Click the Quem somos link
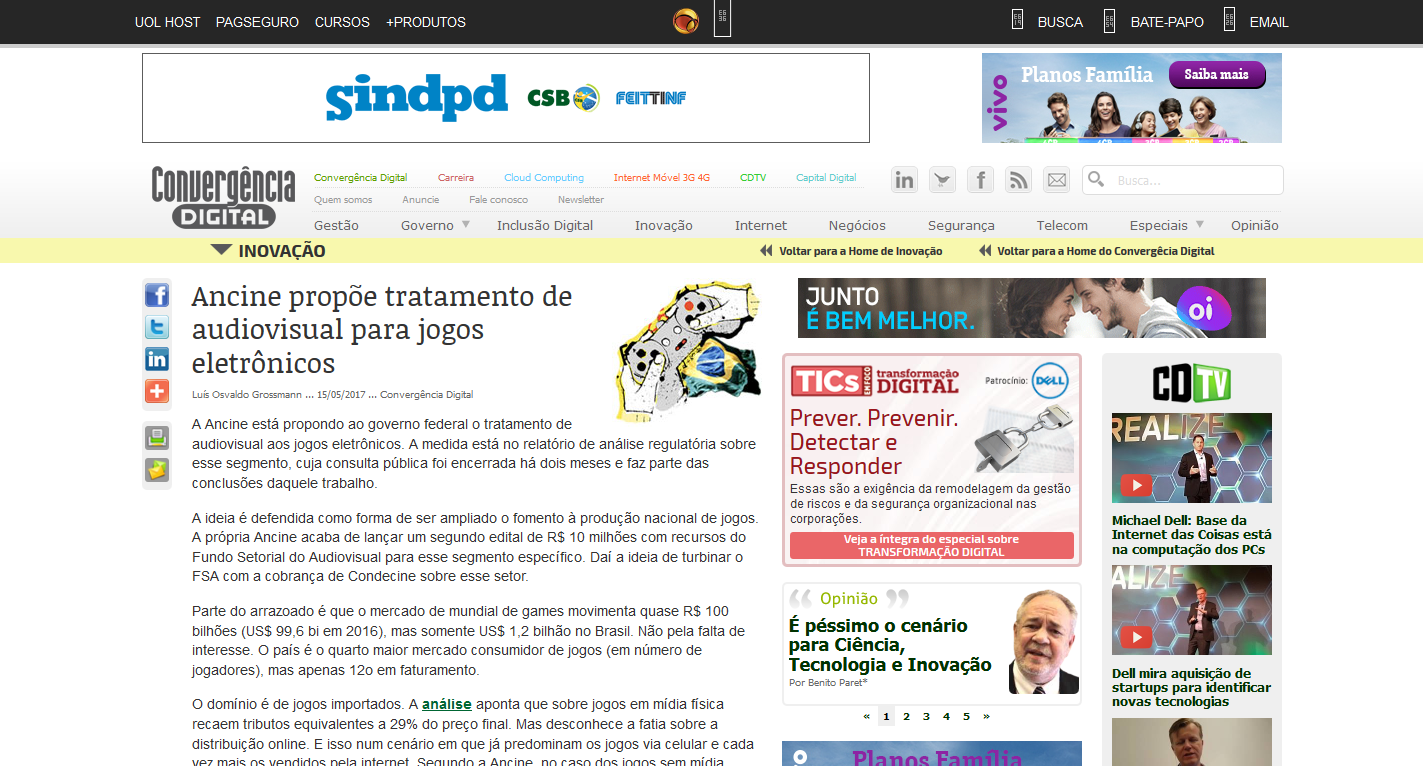Screen dimensions: 1423x766 343,200
